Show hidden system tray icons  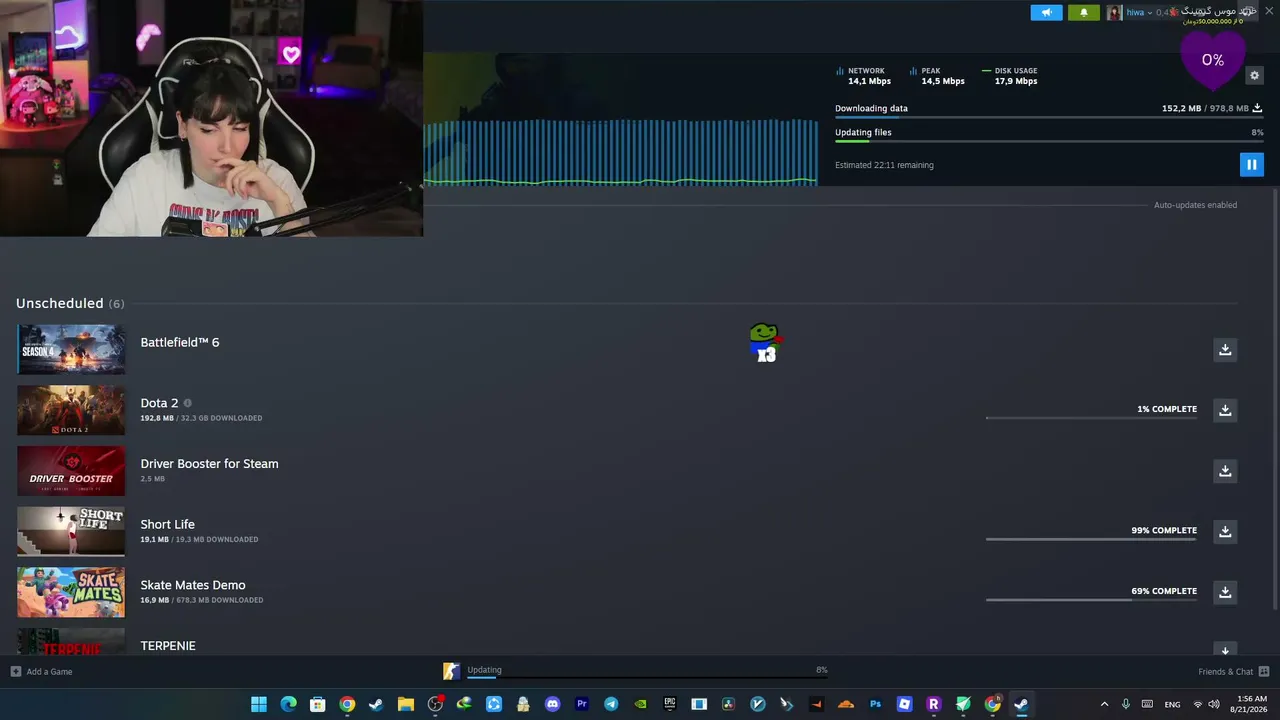pos(1104,704)
